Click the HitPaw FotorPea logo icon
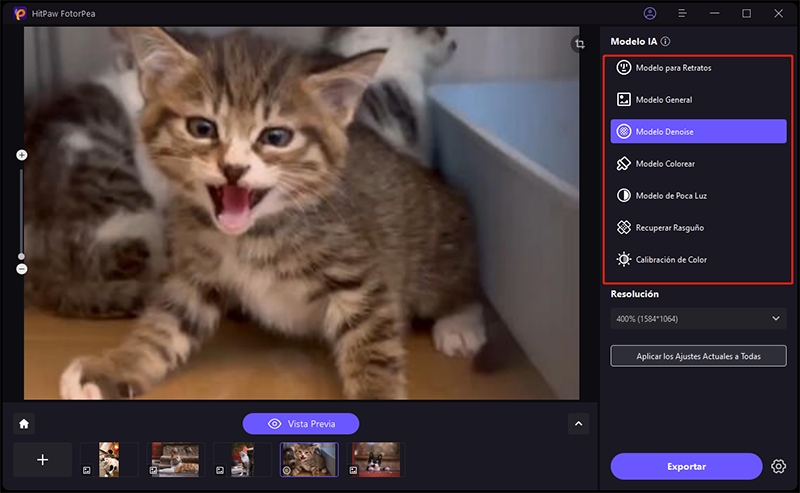This screenshot has width=800, height=493. click(20, 13)
